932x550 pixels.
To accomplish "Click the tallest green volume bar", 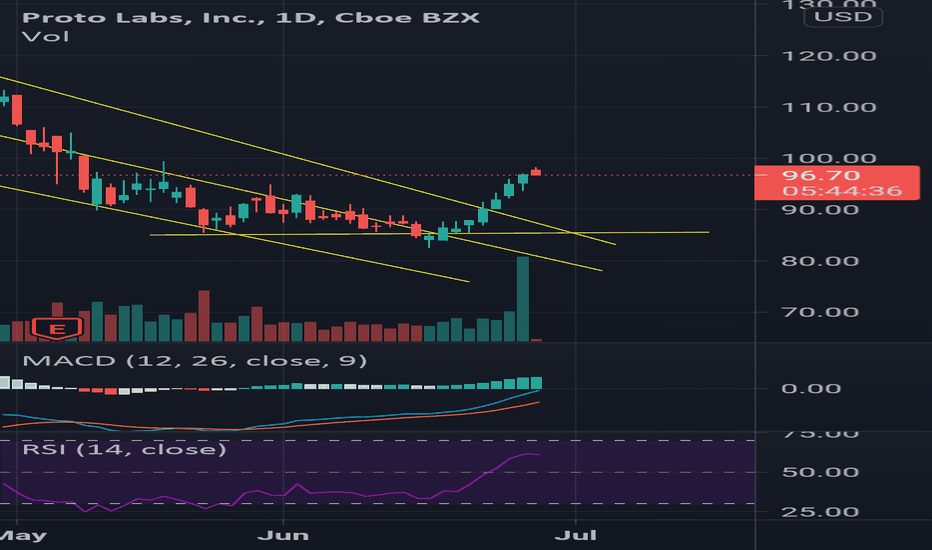I will 523,299.
